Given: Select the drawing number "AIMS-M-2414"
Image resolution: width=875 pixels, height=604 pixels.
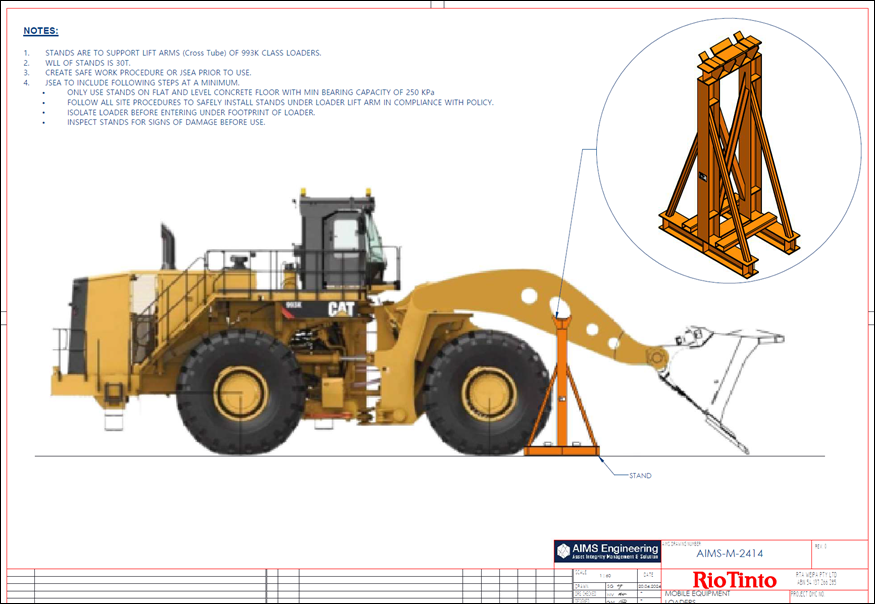Looking at the screenshot, I should coord(729,554).
